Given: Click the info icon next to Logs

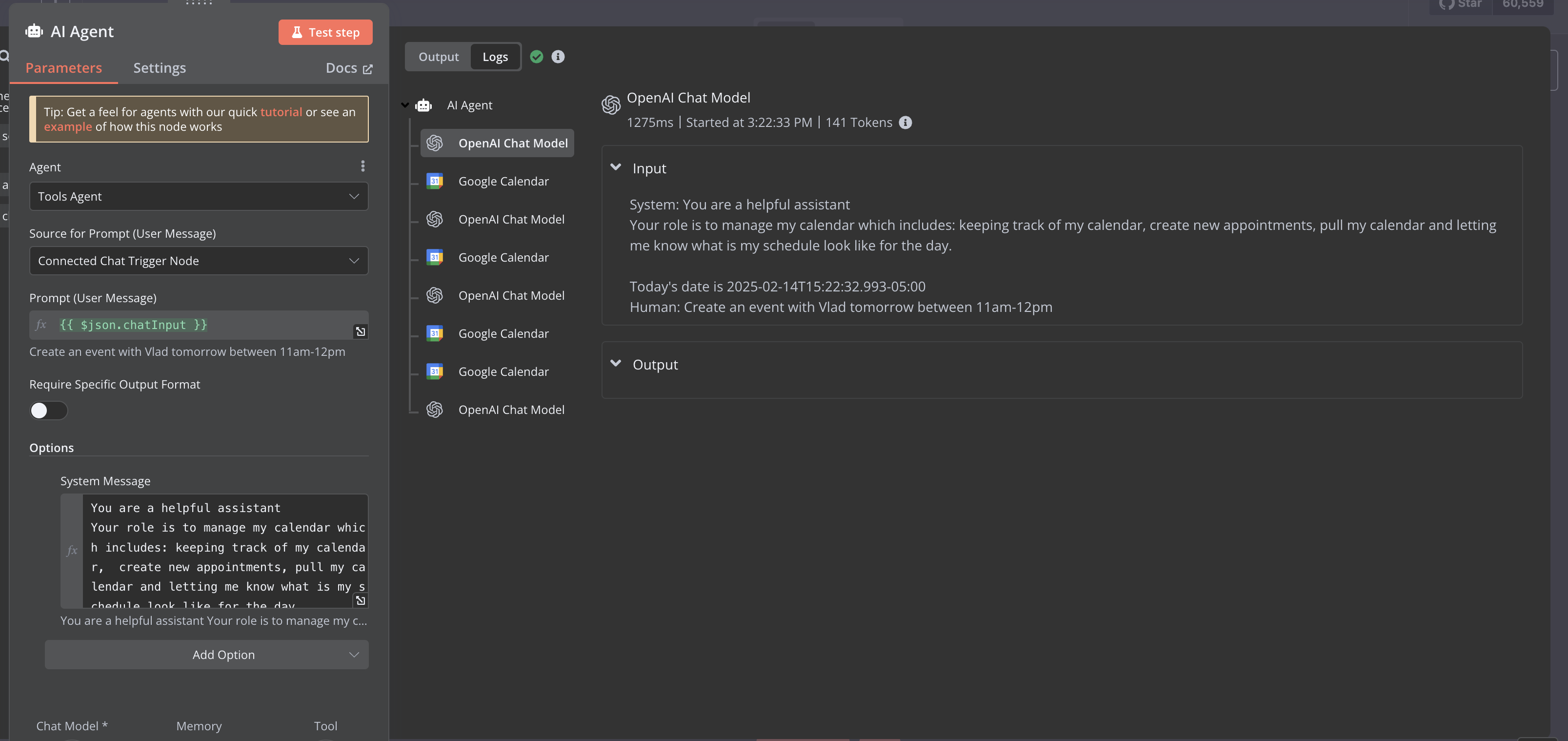Looking at the screenshot, I should (558, 57).
